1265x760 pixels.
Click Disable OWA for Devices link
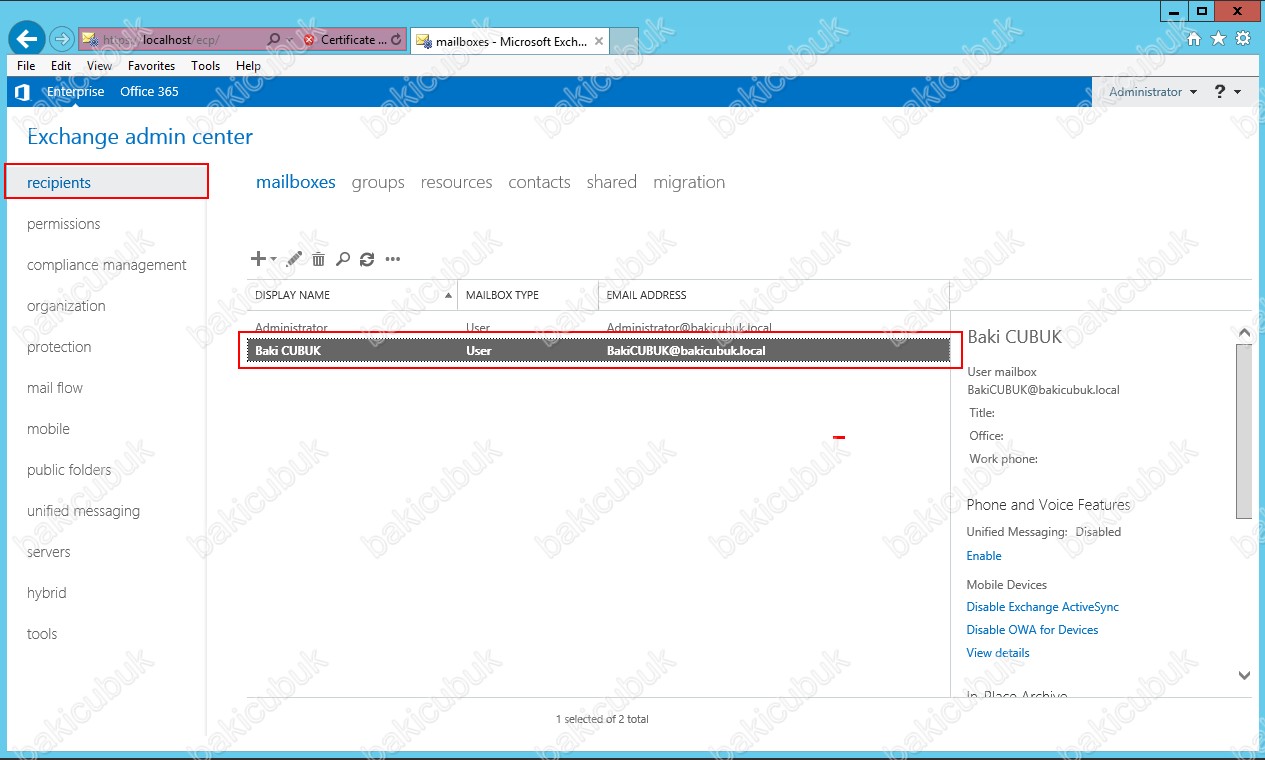1033,630
